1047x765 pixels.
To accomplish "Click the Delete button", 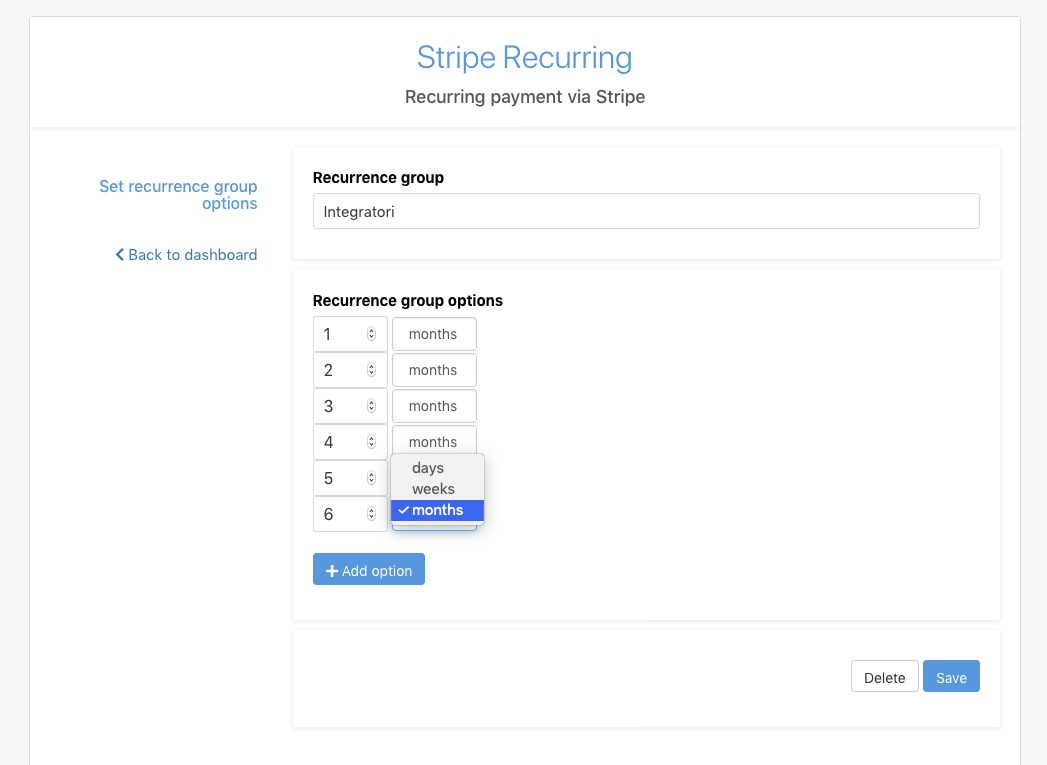I will (x=885, y=677).
